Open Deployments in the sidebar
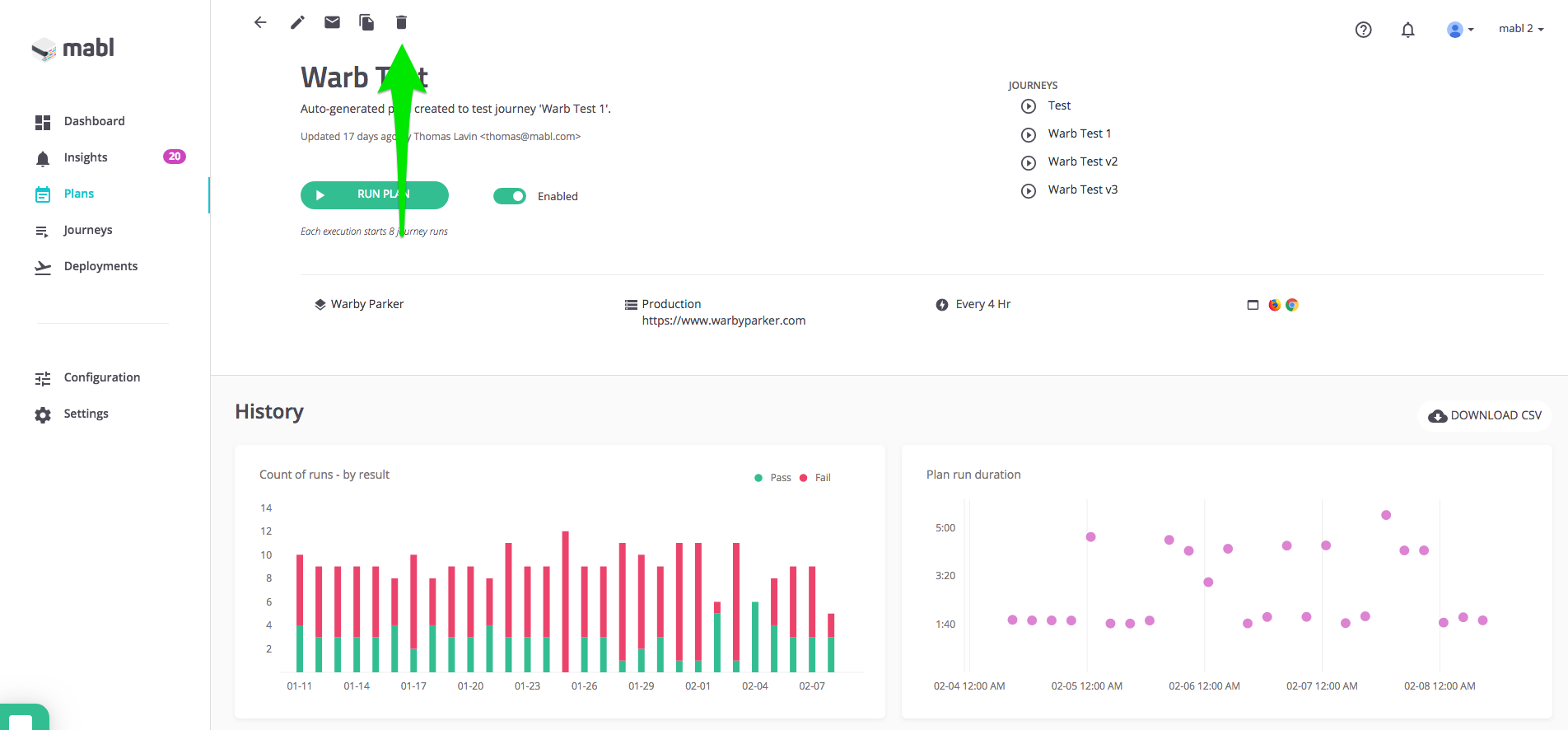The height and width of the screenshot is (730, 1568). click(x=100, y=266)
